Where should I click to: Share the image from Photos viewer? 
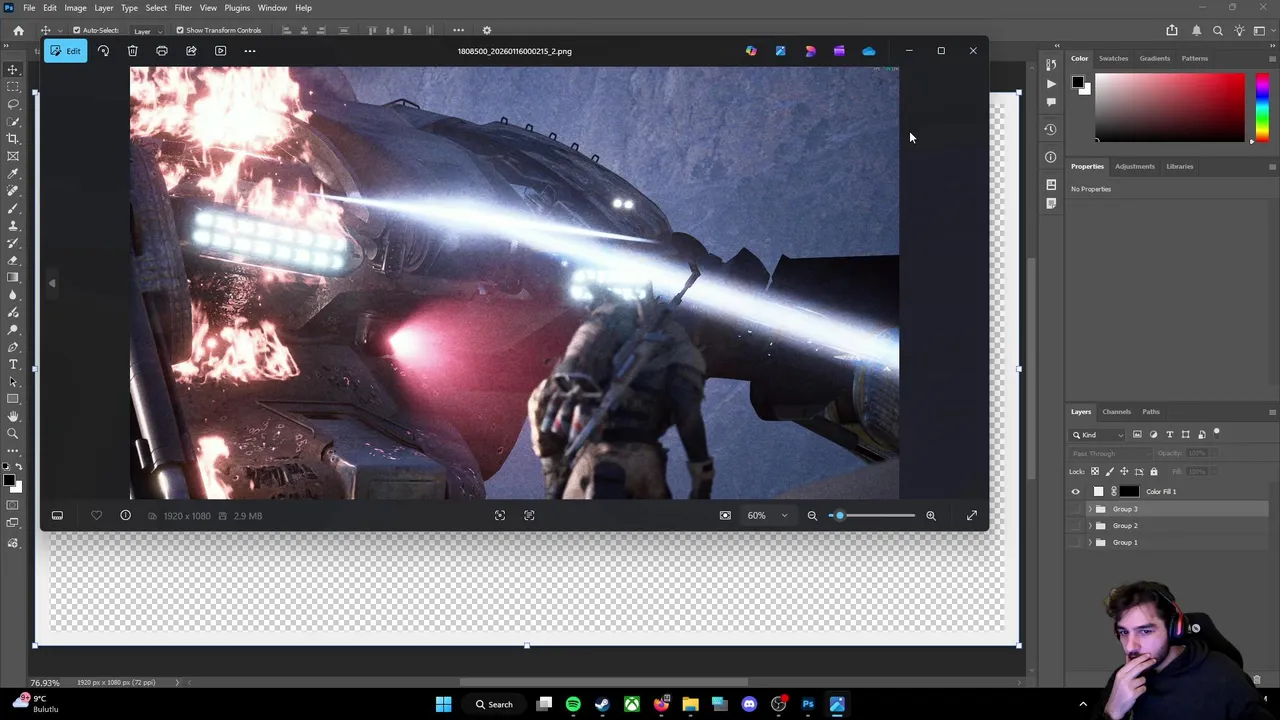coord(191,51)
